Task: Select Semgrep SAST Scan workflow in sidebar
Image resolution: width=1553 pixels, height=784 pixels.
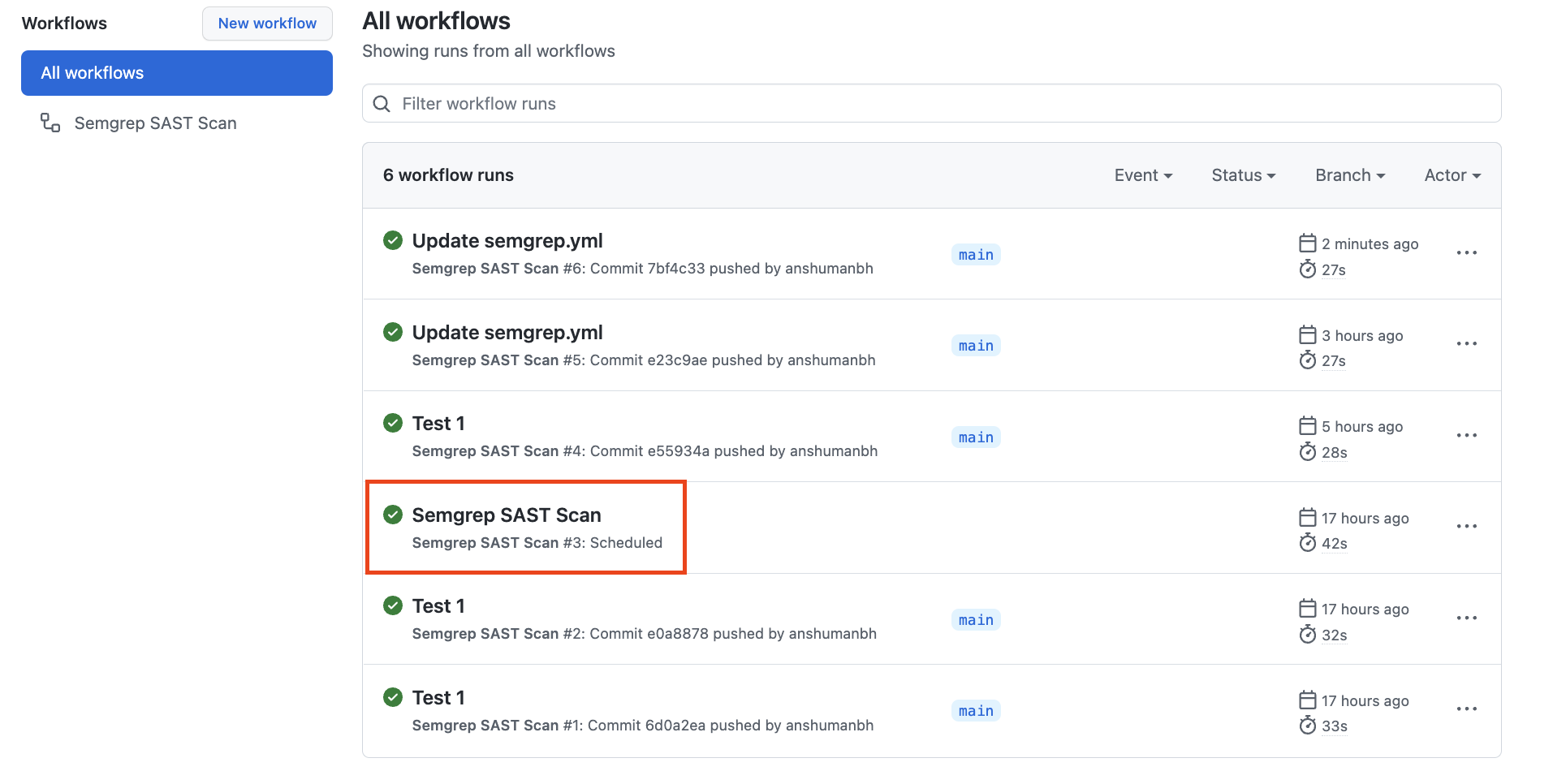Action: (155, 123)
